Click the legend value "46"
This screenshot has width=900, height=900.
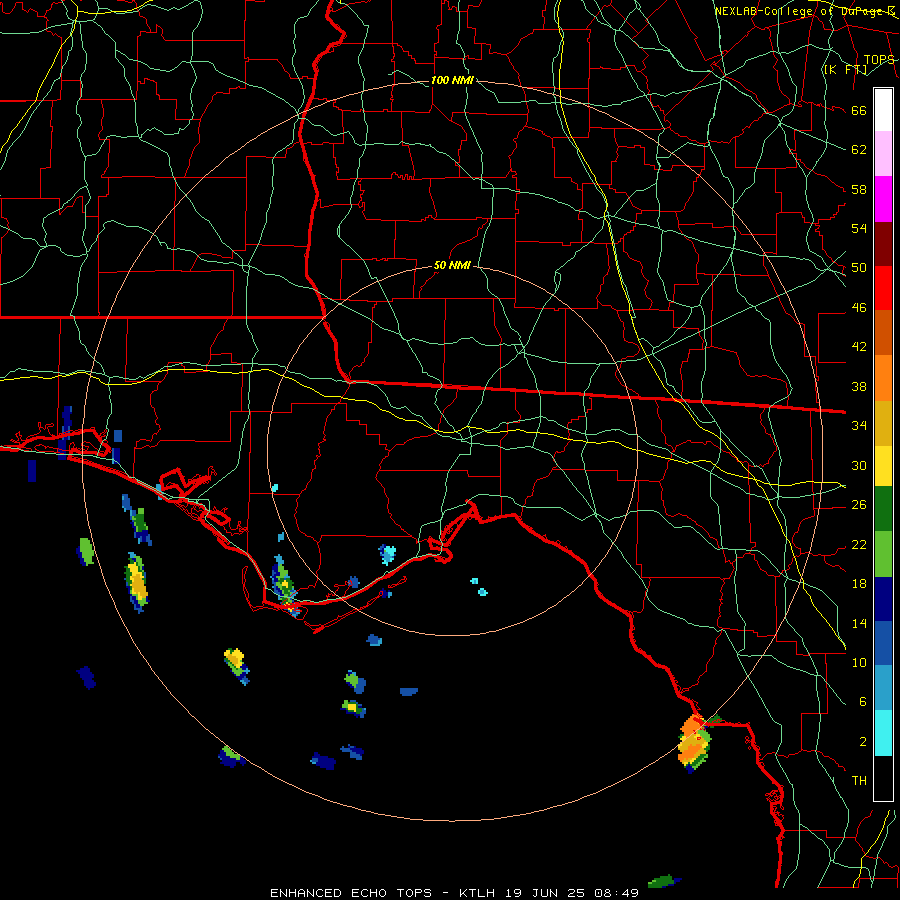point(859,307)
